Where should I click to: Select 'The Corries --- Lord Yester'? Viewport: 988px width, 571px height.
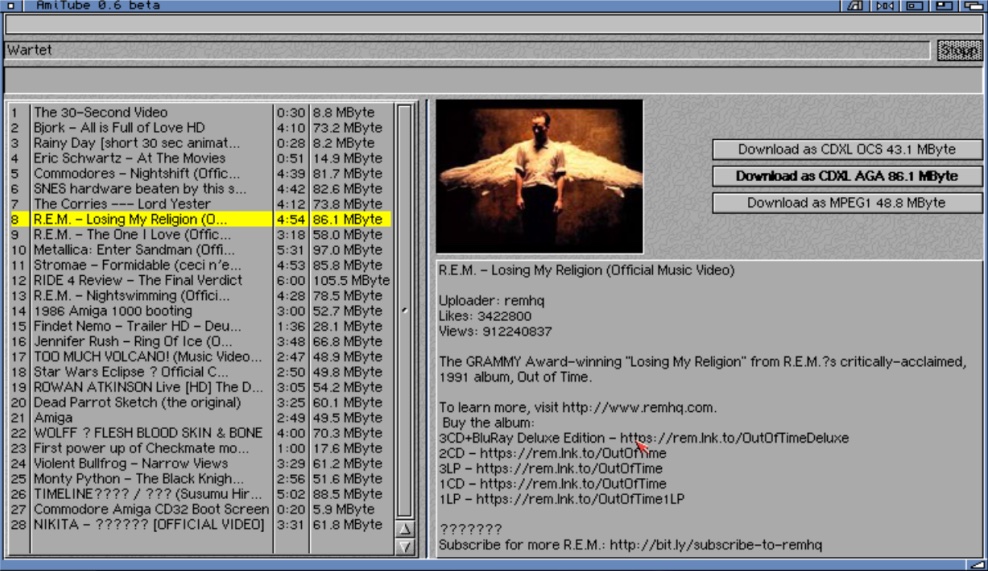coord(200,204)
